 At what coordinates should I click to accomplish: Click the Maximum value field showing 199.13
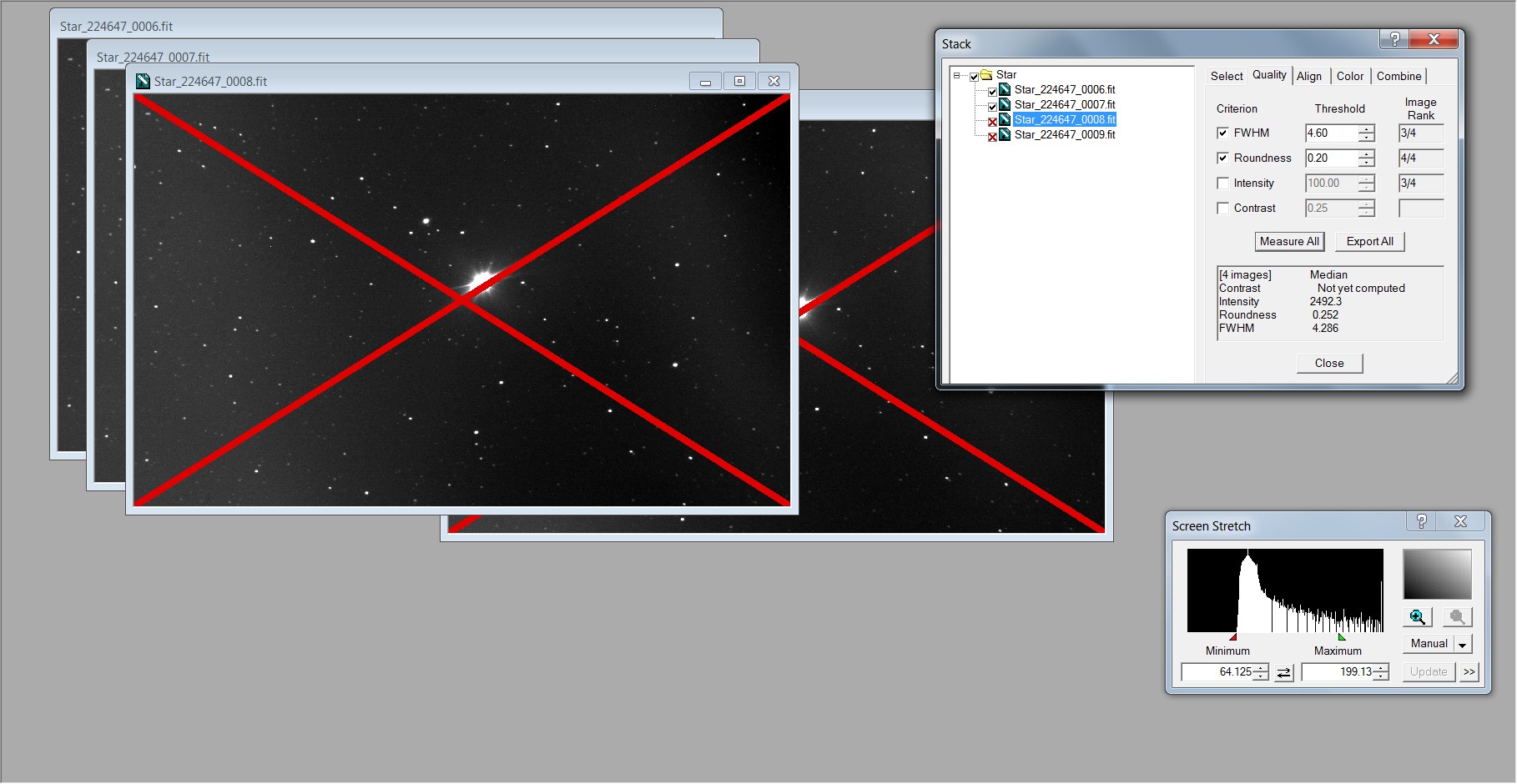coord(1338,672)
